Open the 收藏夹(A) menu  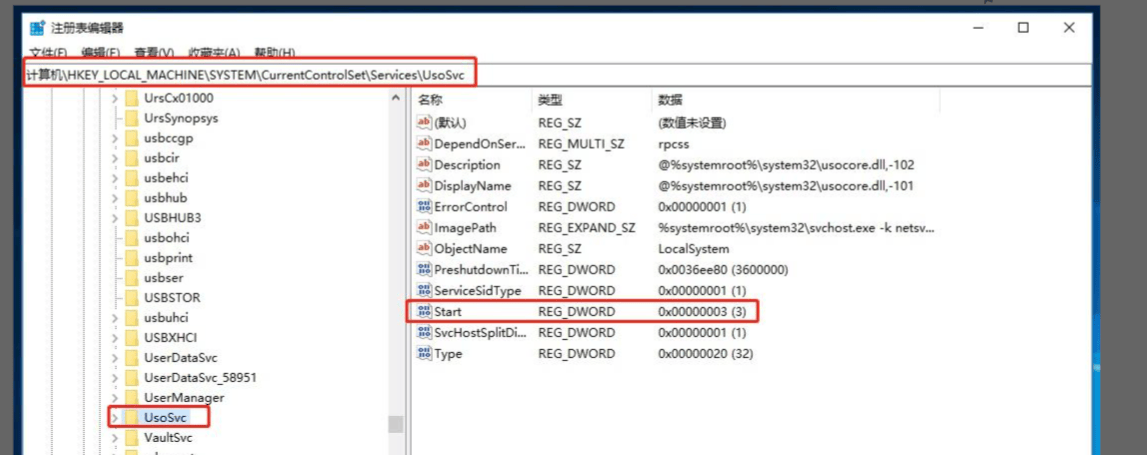pos(214,53)
